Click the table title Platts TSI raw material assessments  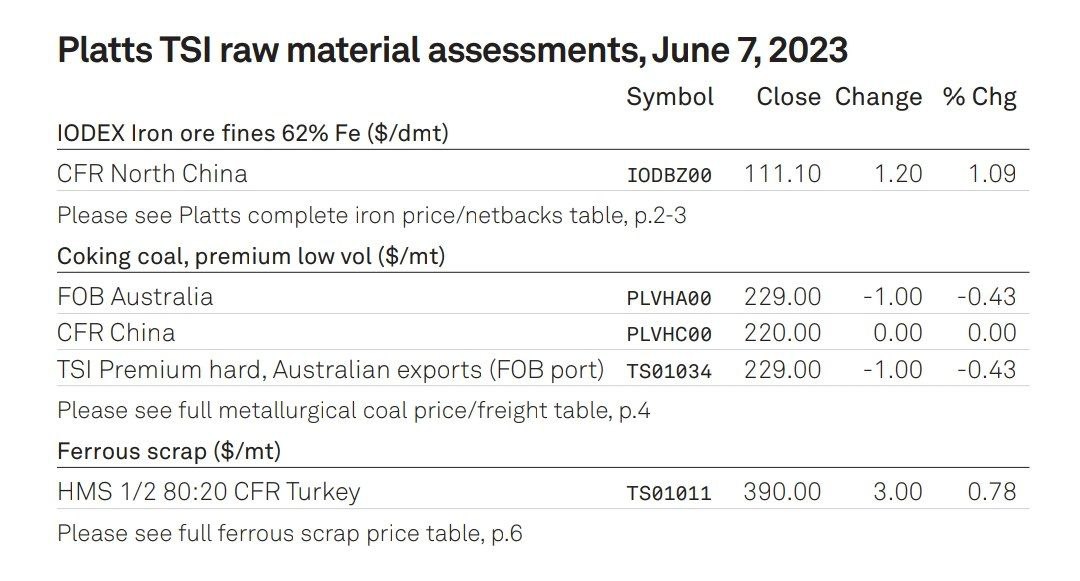pos(452,50)
